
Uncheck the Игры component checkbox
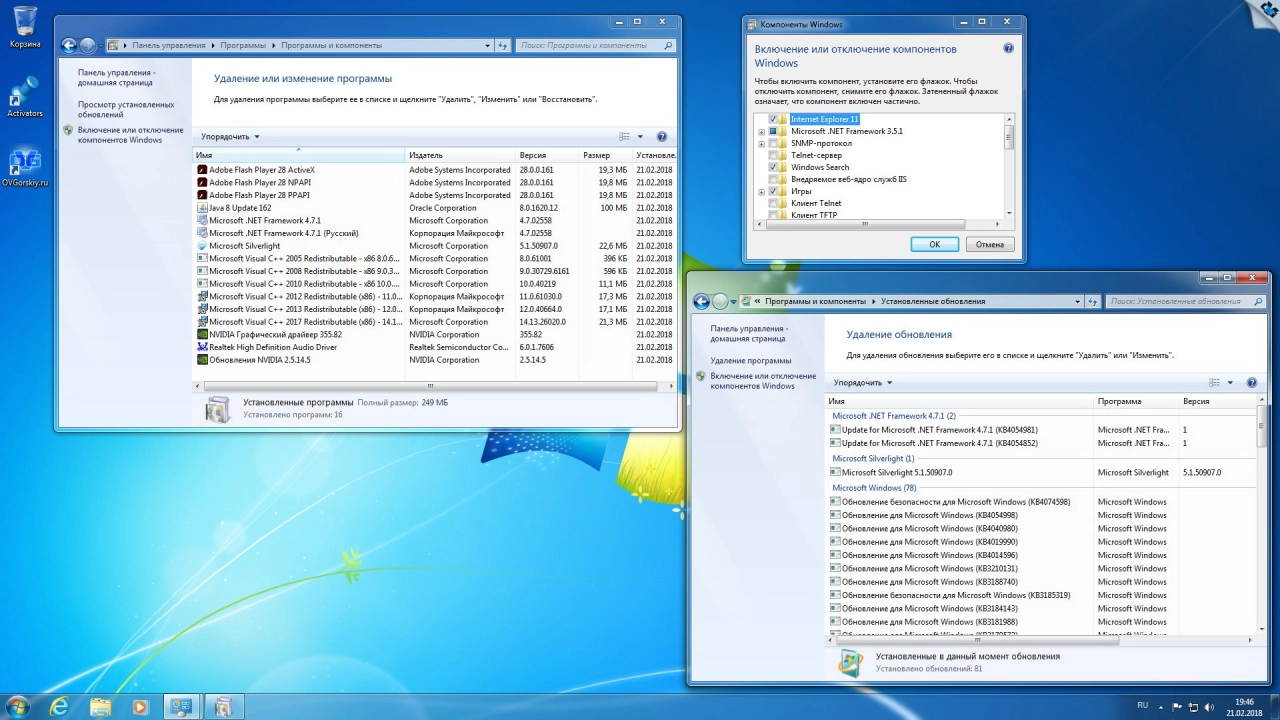point(772,191)
